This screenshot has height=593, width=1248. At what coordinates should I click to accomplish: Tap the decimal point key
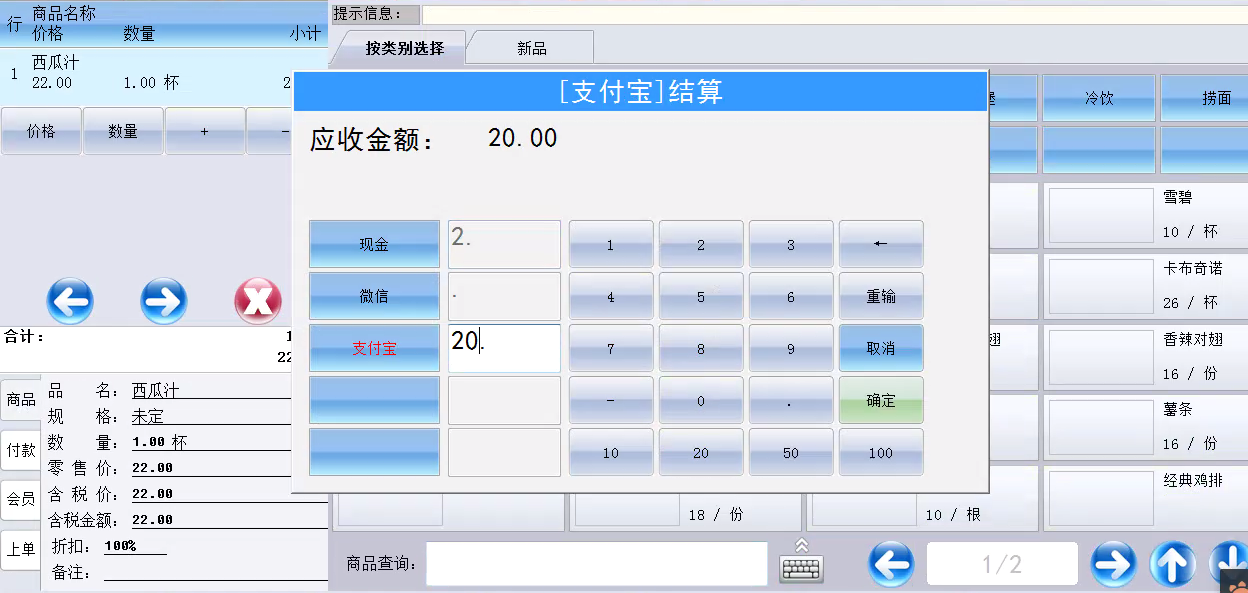tap(791, 400)
